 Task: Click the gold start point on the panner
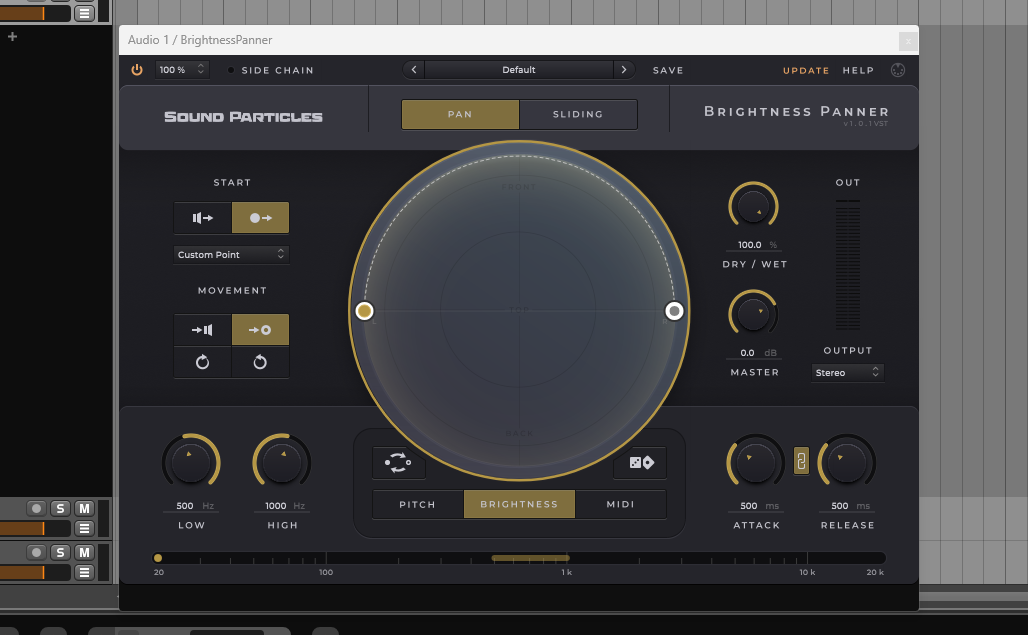[x=365, y=311]
